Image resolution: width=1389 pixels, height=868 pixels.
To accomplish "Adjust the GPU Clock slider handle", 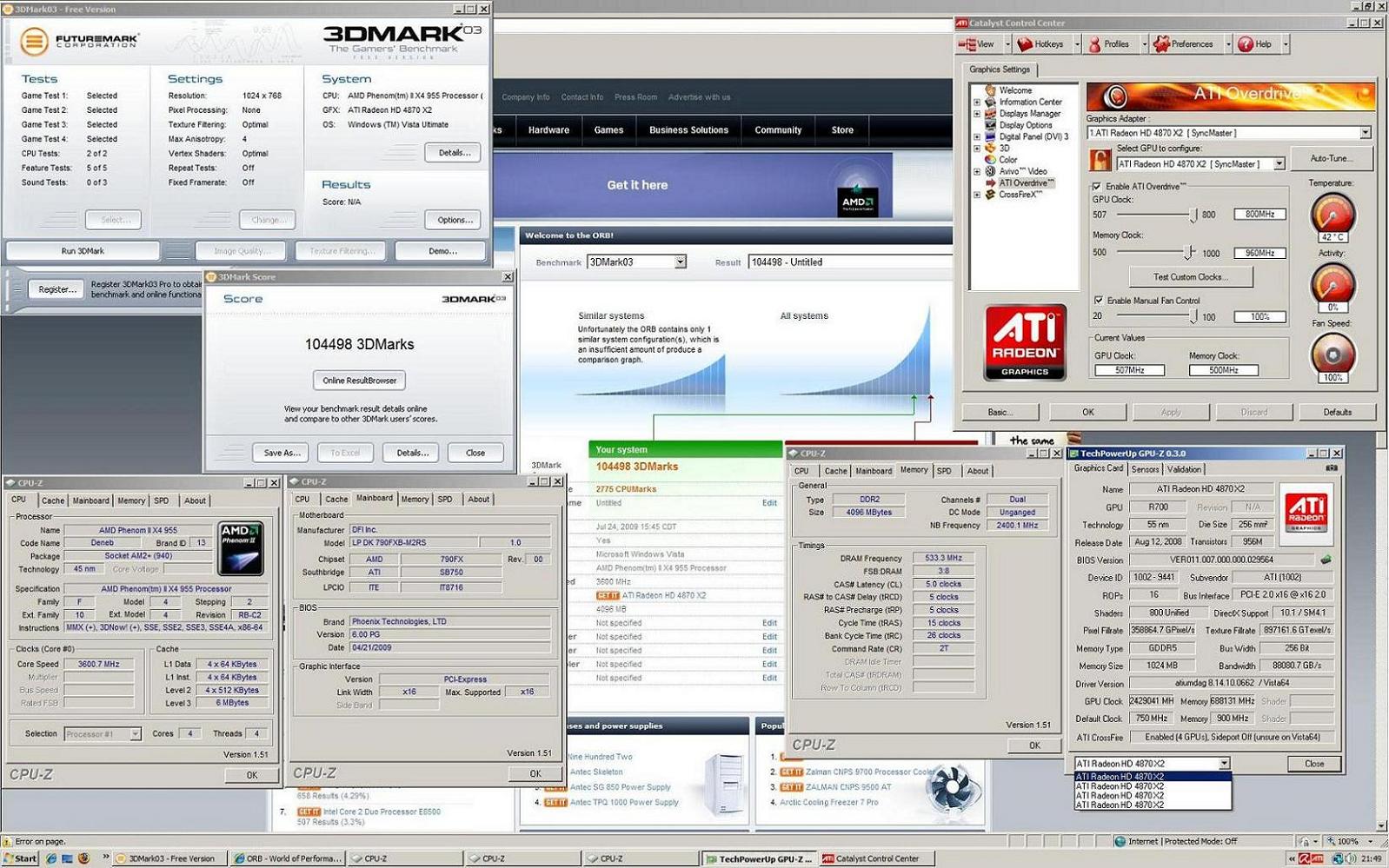I will [x=1193, y=214].
